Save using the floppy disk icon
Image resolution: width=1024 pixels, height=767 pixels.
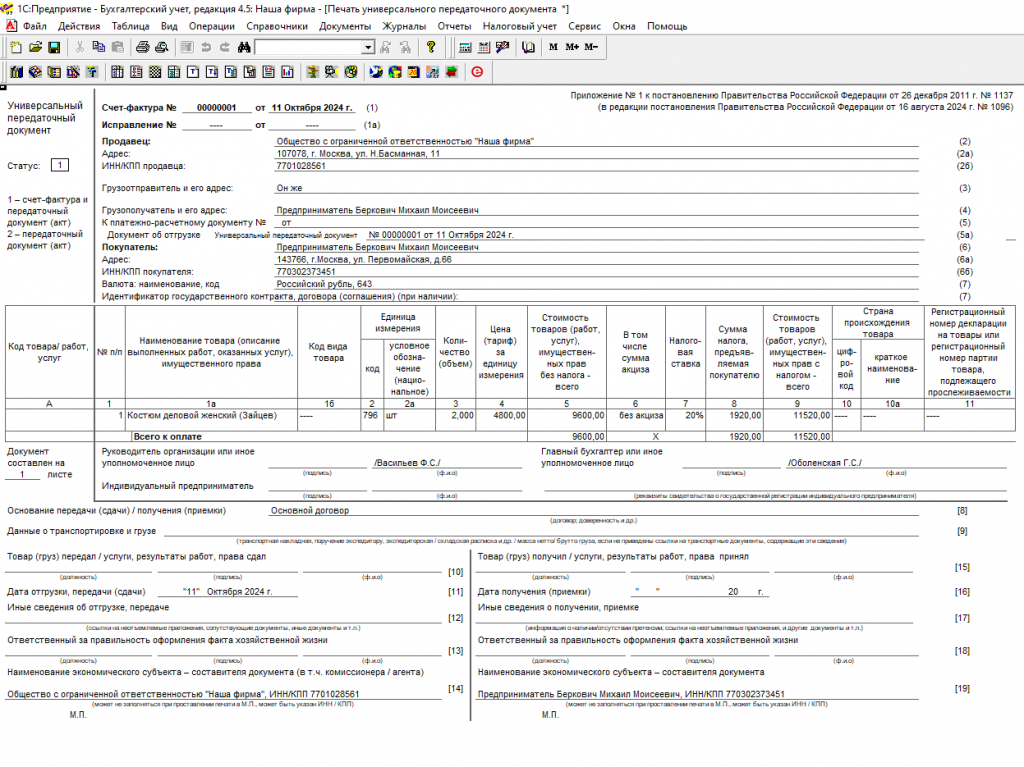[x=54, y=47]
